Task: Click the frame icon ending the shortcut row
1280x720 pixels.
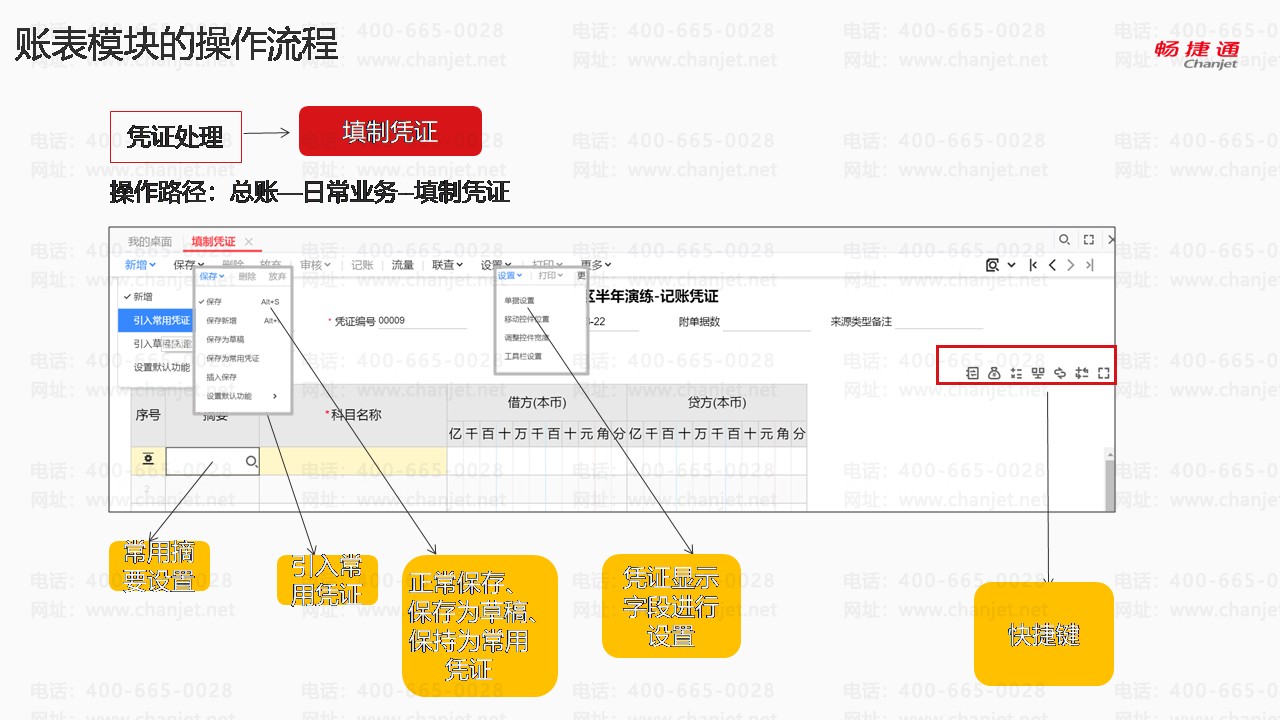Action: [x=1104, y=373]
